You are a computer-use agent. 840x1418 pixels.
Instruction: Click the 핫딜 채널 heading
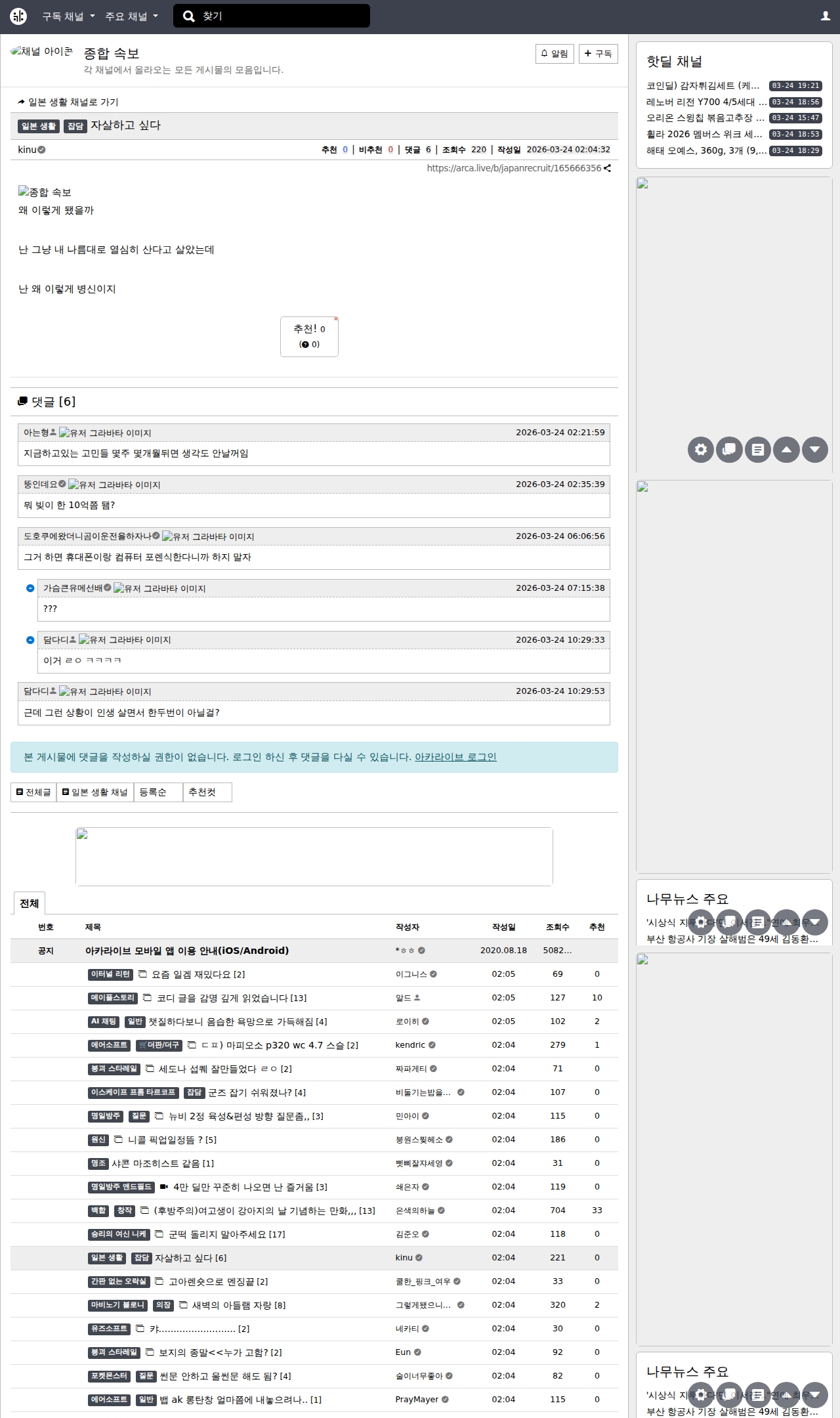point(674,62)
